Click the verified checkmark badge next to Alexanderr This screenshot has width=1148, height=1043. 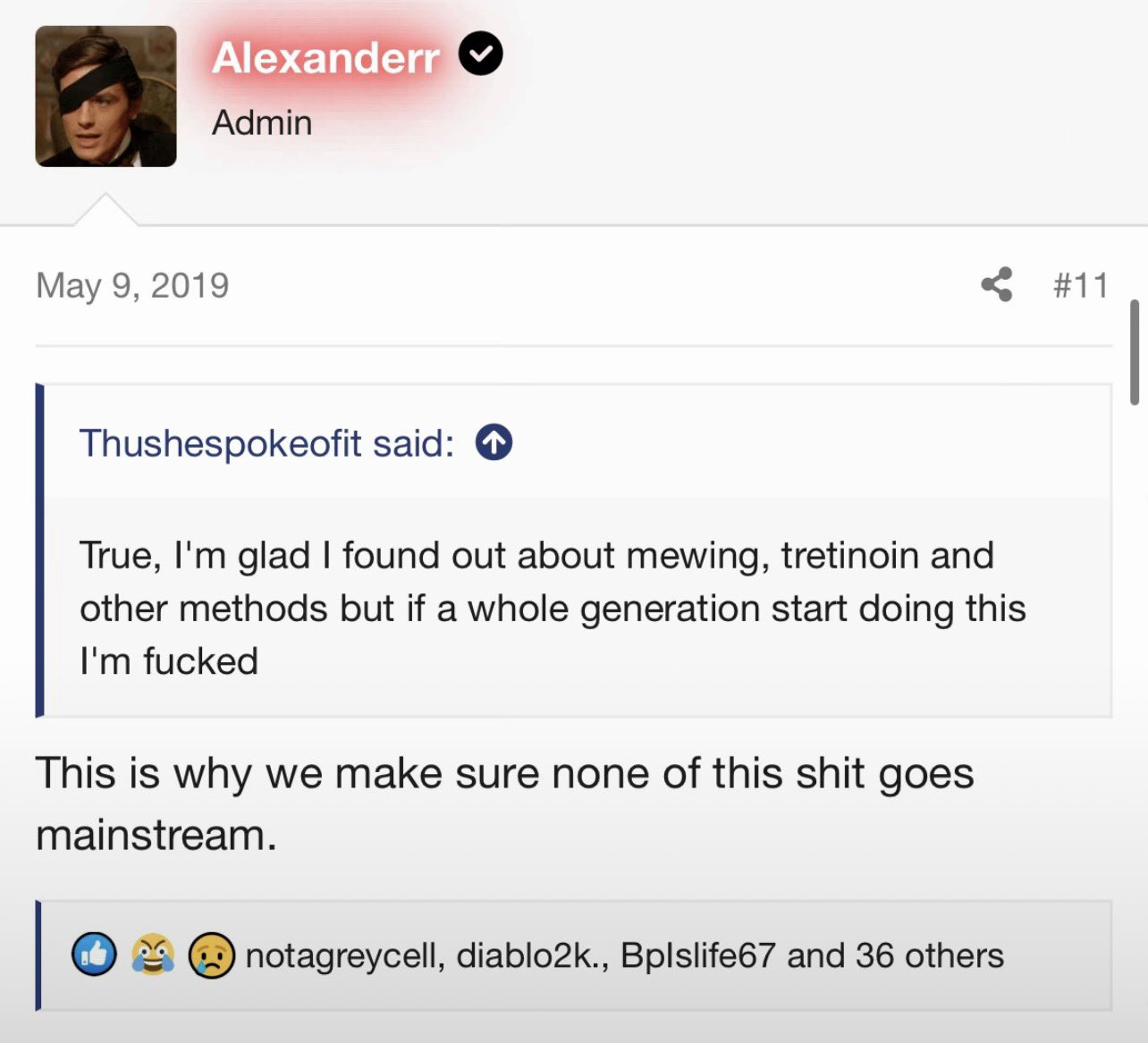480,55
